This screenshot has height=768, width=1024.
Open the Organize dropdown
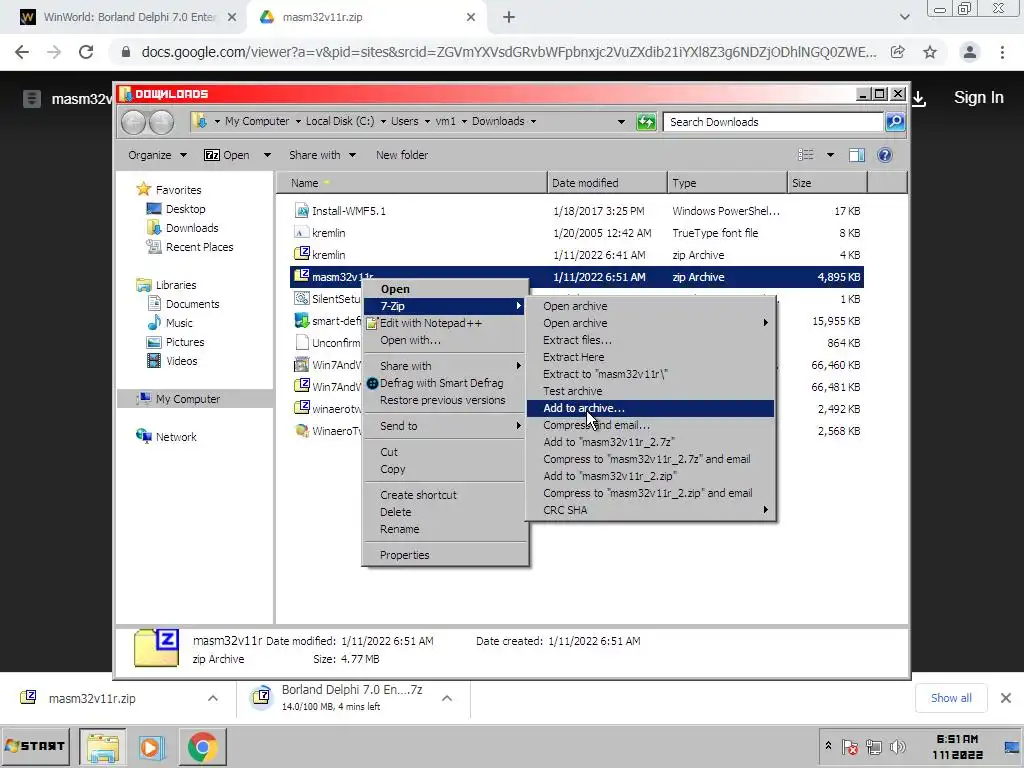pyautogui.click(x=157, y=155)
